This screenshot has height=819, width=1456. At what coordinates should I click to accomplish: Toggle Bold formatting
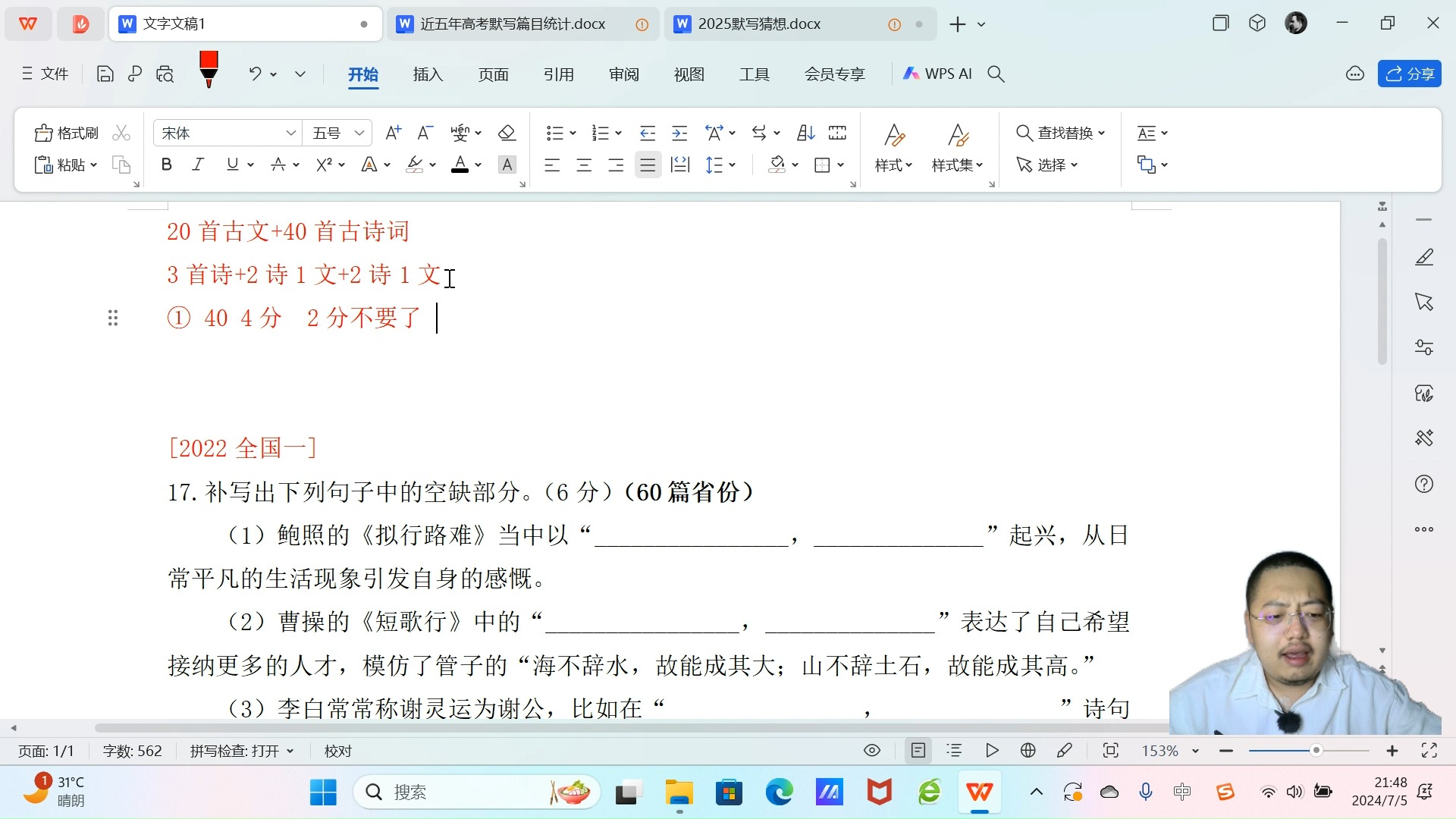(x=167, y=165)
